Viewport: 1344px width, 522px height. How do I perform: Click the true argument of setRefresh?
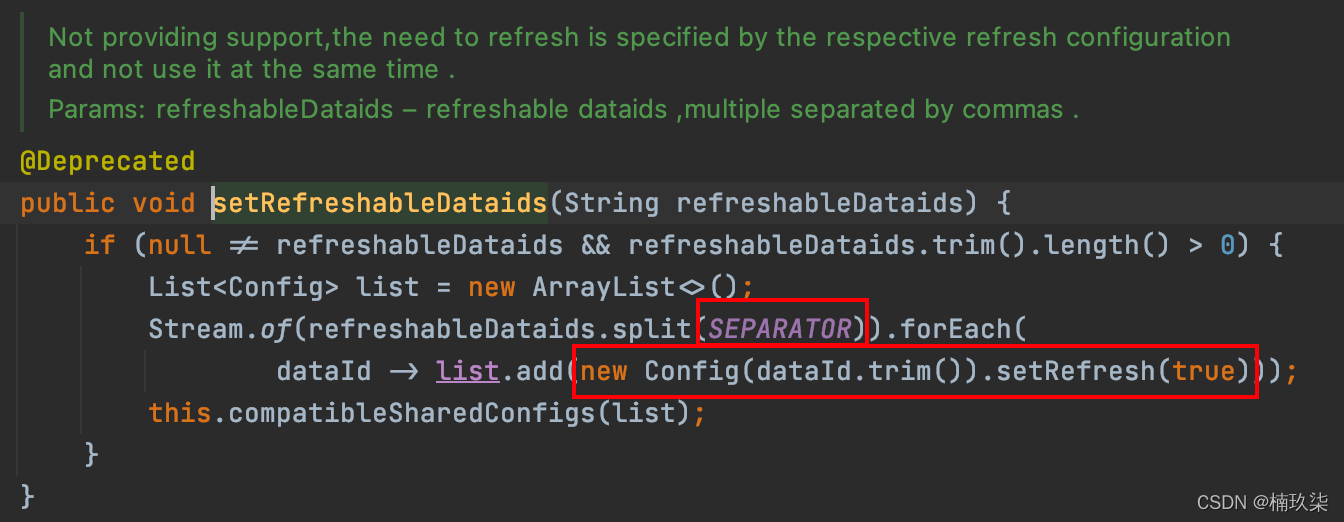[1204, 371]
